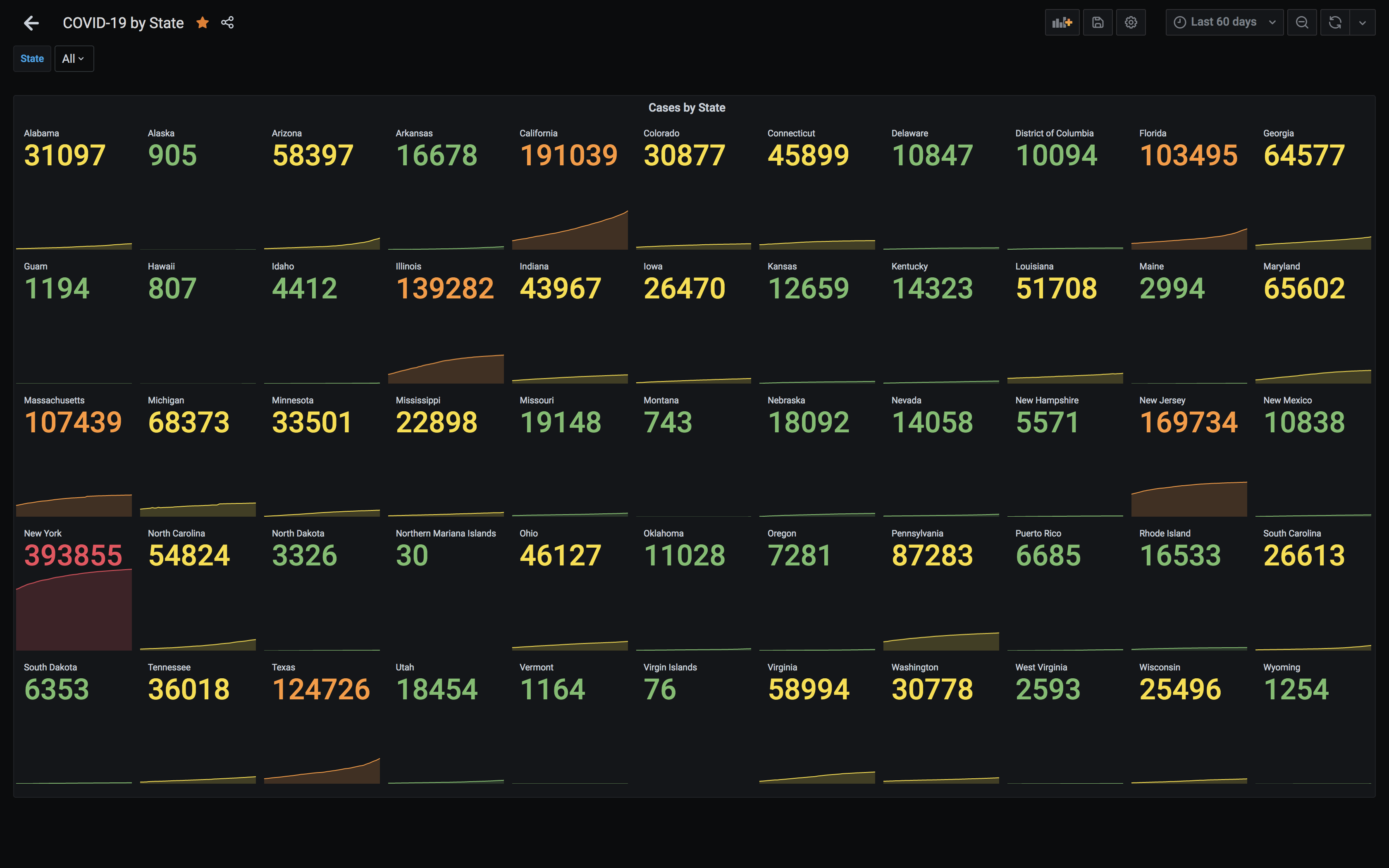Click the COVID-19 by State title
This screenshot has height=868, width=1389.
pyautogui.click(x=122, y=22)
